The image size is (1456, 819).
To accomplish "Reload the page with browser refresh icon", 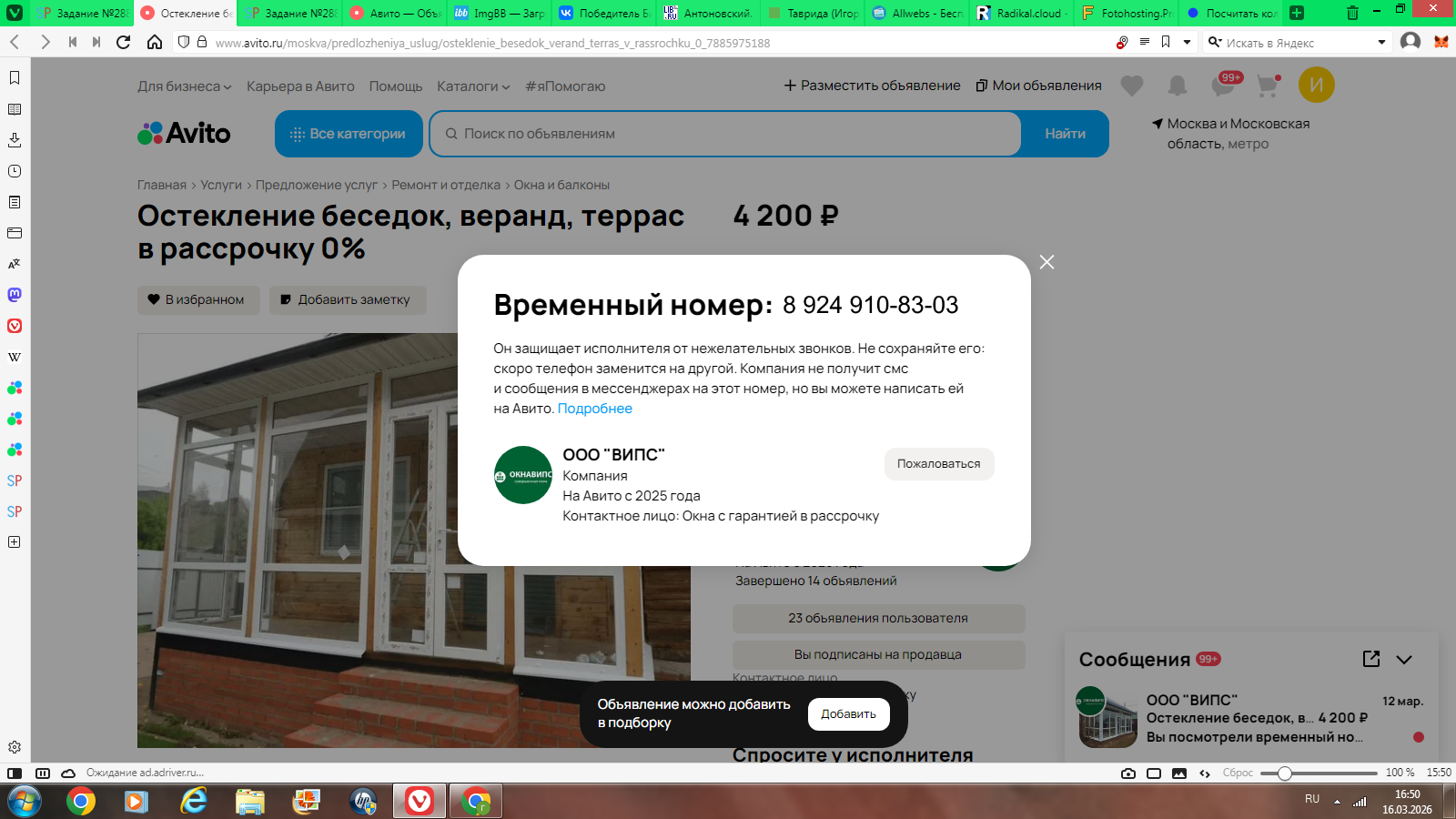I will [x=124, y=42].
